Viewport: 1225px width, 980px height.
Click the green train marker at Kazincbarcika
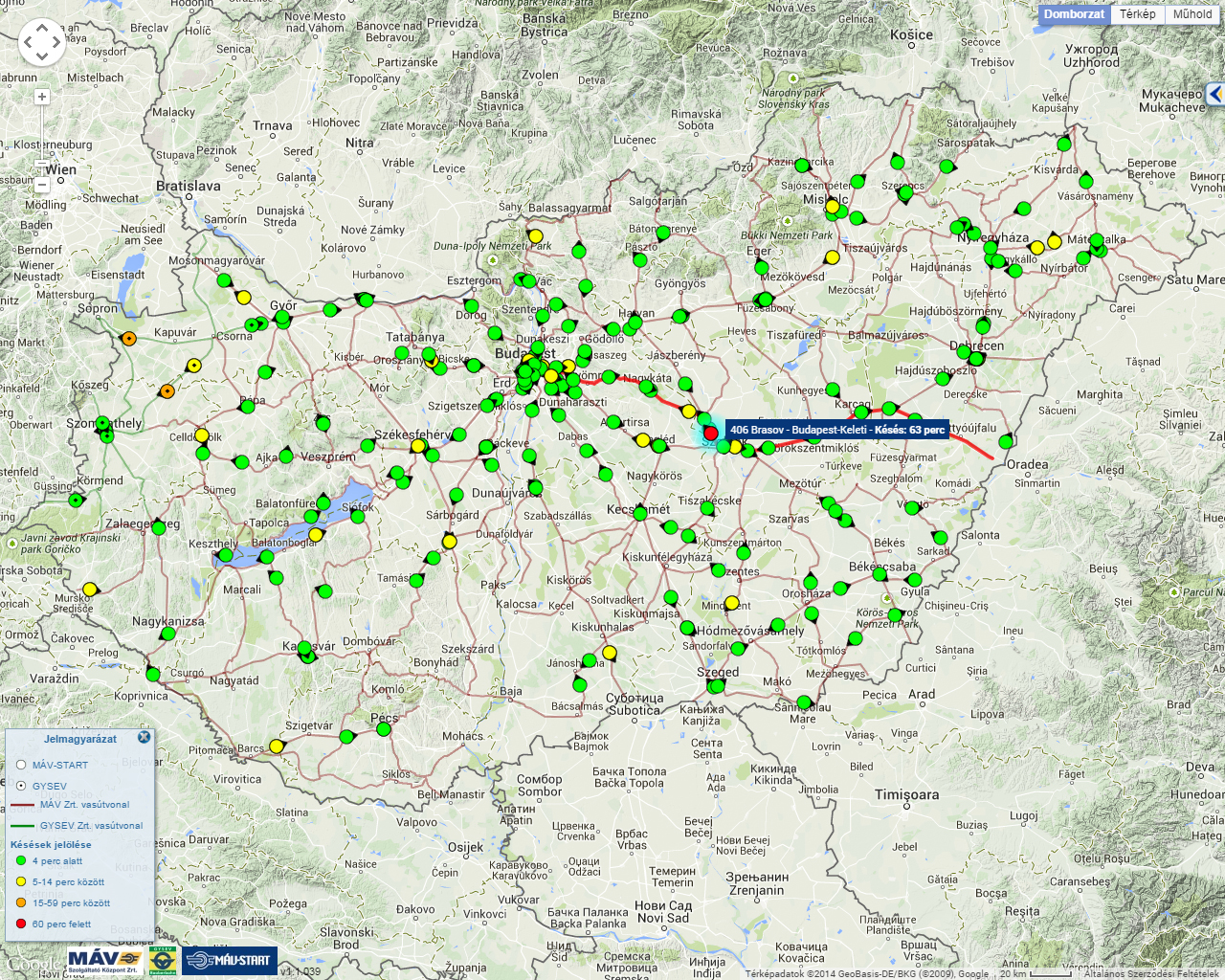[802, 166]
